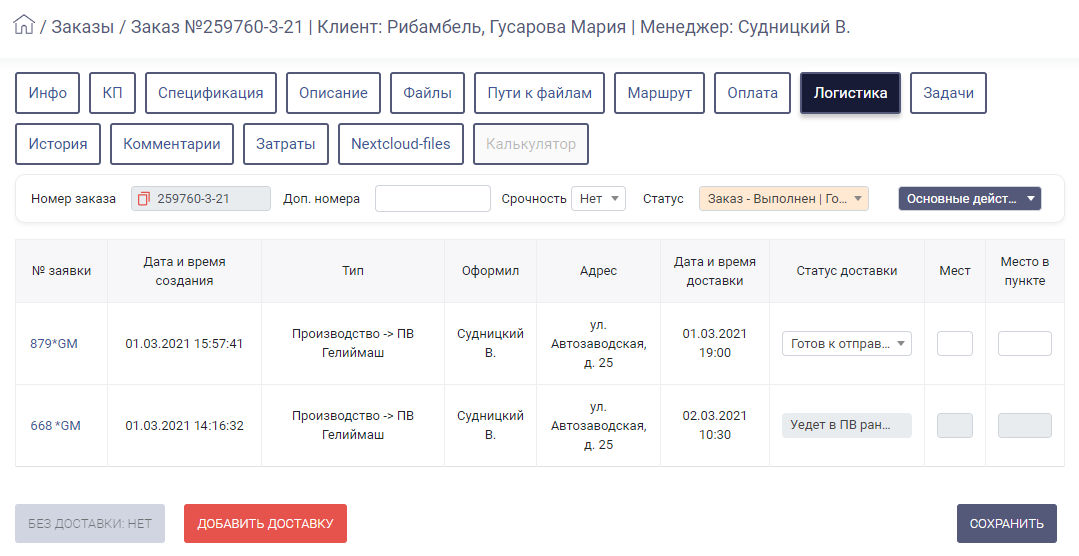Open request link 668 *GM
This screenshot has width=1079, height=556.
click(x=55, y=426)
